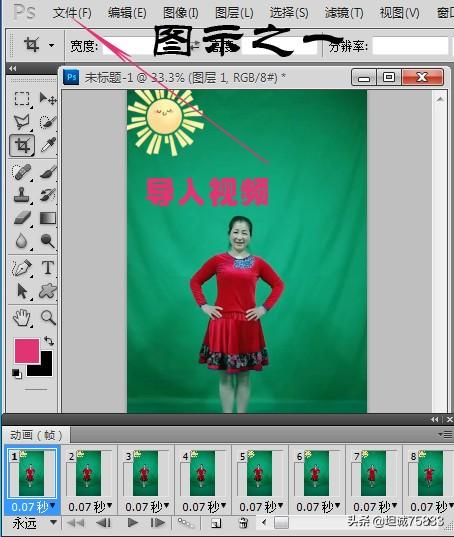The height and width of the screenshot is (537, 454).
Task: Select the Horizontal Type tool
Action: 48,267
